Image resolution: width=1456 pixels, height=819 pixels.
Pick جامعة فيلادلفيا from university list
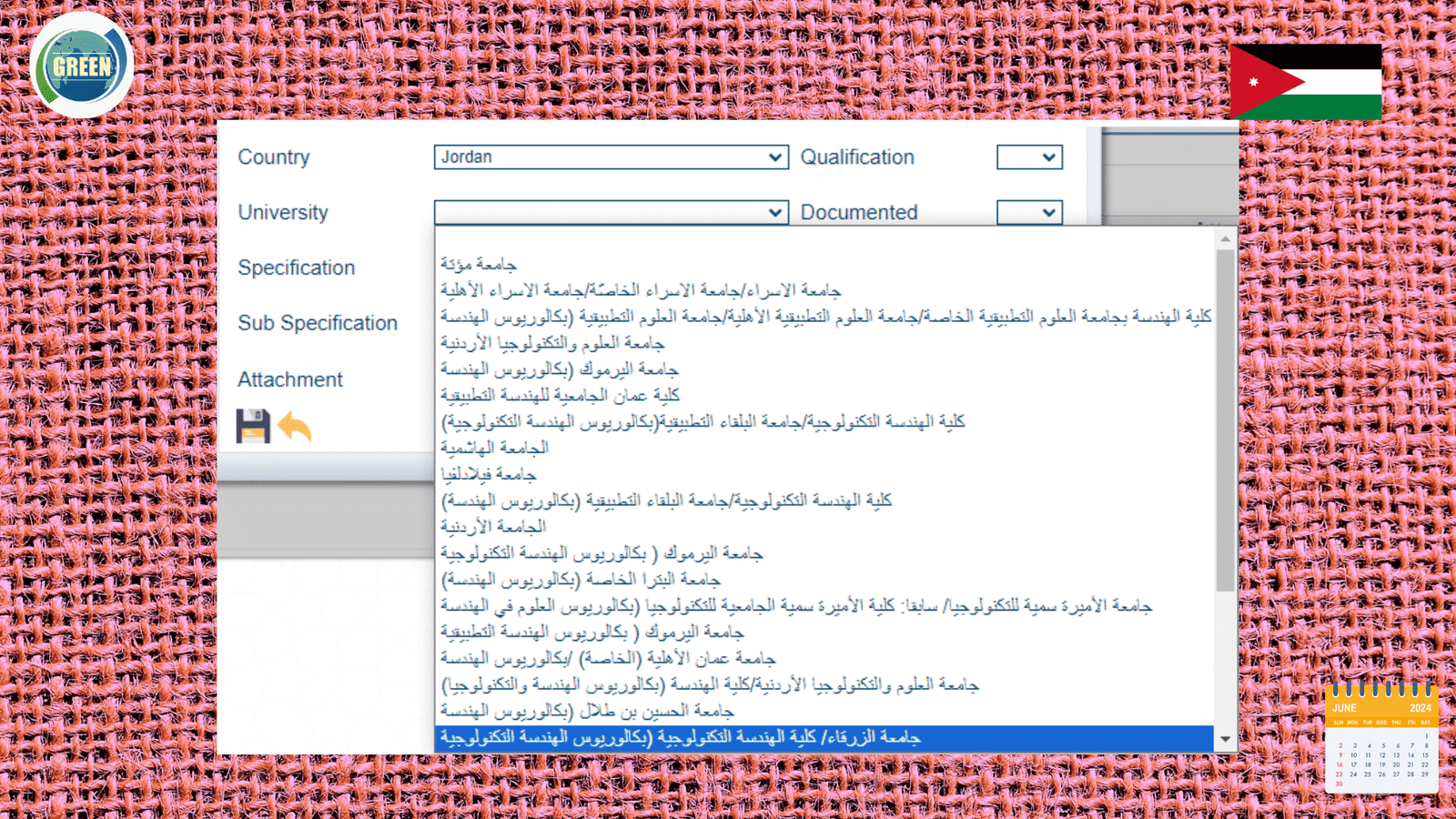pyautogui.click(x=489, y=474)
